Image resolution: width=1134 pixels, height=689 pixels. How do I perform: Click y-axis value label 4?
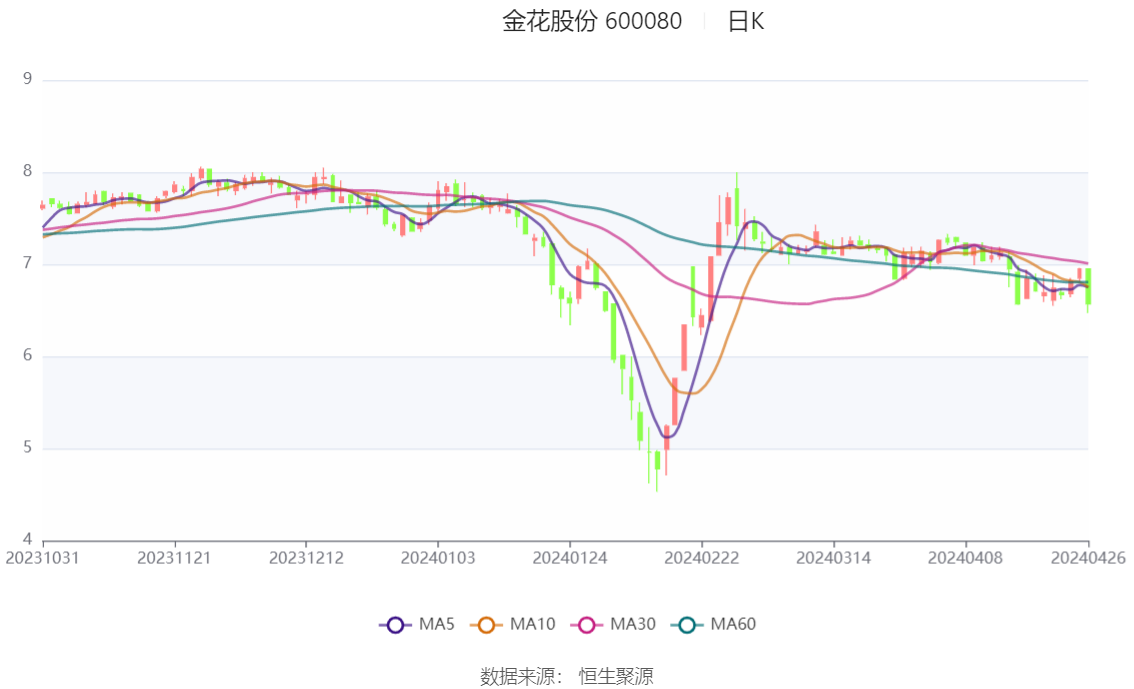coord(27,539)
